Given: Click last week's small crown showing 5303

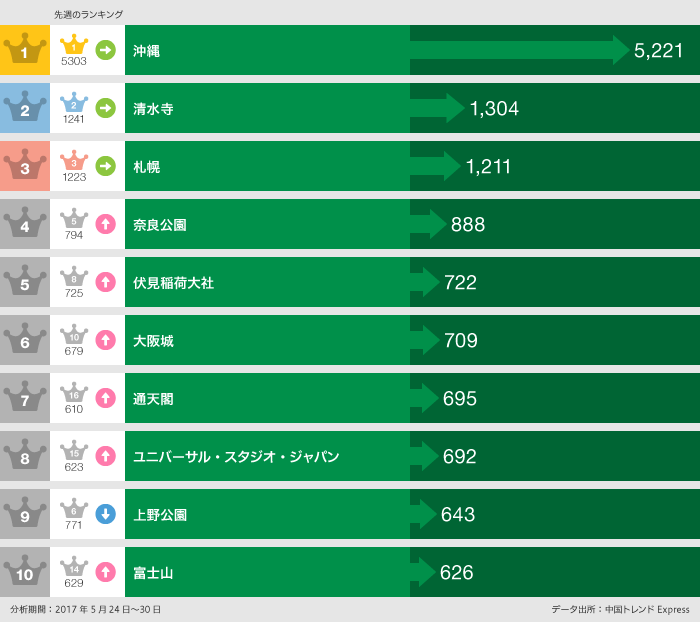Looking at the screenshot, I should pos(74,45).
